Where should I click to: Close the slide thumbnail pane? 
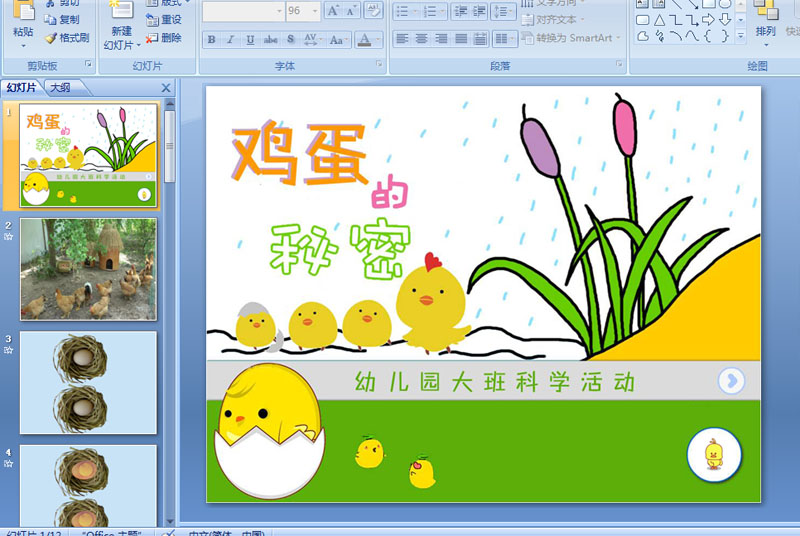tap(166, 88)
